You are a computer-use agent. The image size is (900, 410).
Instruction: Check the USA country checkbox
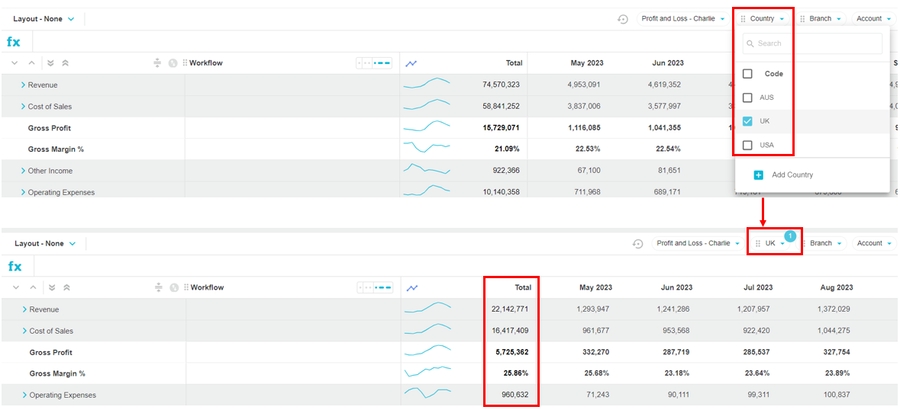(747, 145)
